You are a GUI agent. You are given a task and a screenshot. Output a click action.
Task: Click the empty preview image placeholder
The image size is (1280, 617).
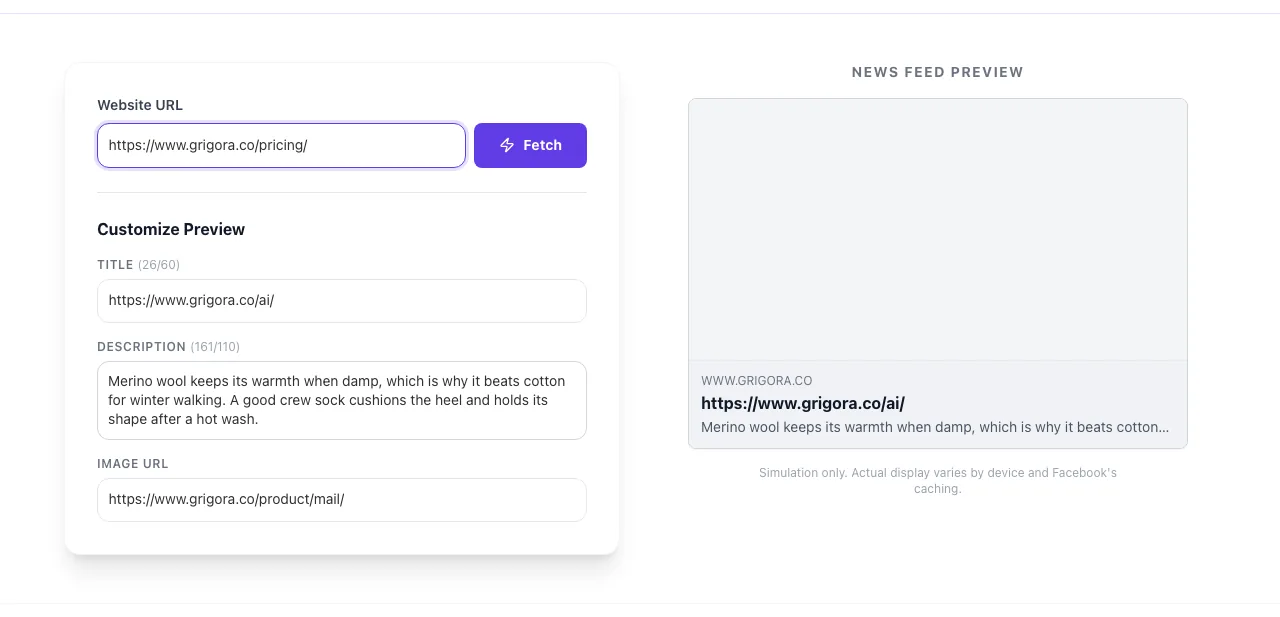click(x=938, y=230)
